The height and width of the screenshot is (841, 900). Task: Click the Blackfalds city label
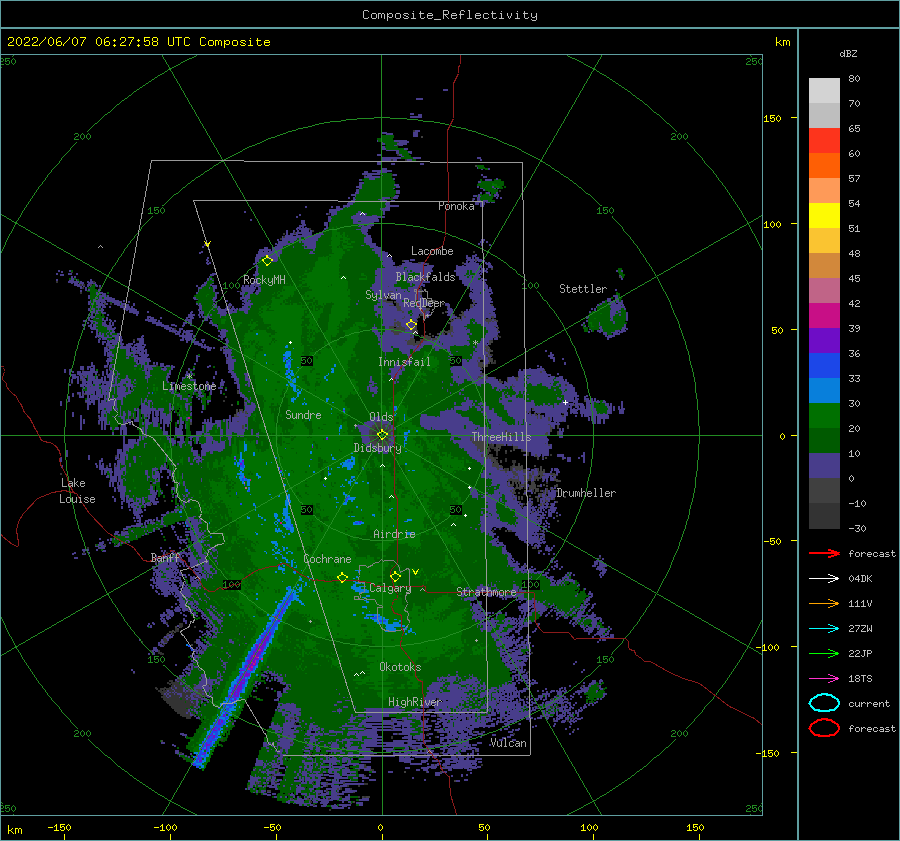[x=425, y=277]
